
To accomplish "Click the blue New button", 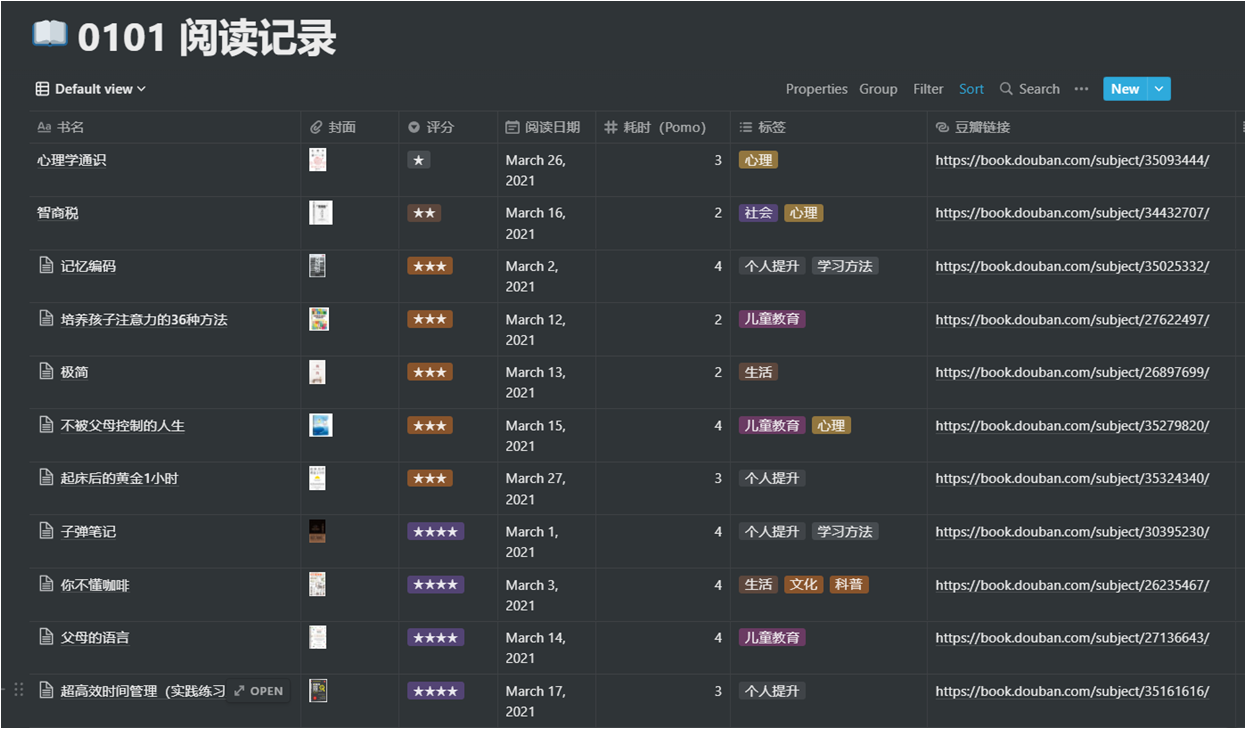I will (x=1125, y=89).
